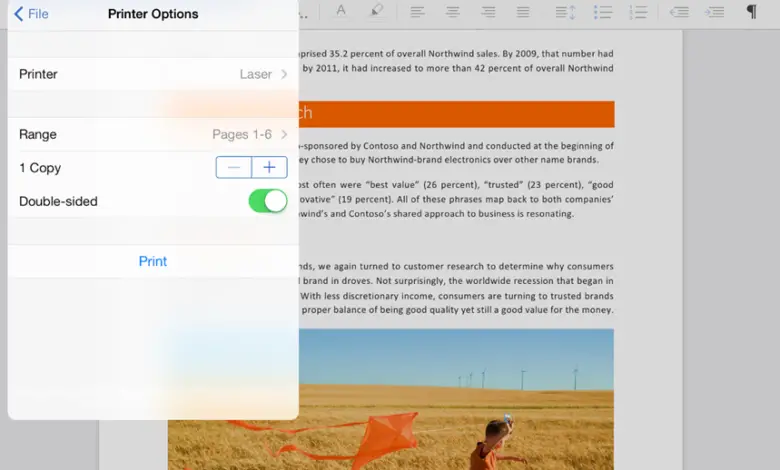Click the orange heading banner in document
Image resolution: width=780 pixels, height=470 pixels.
[456, 114]
